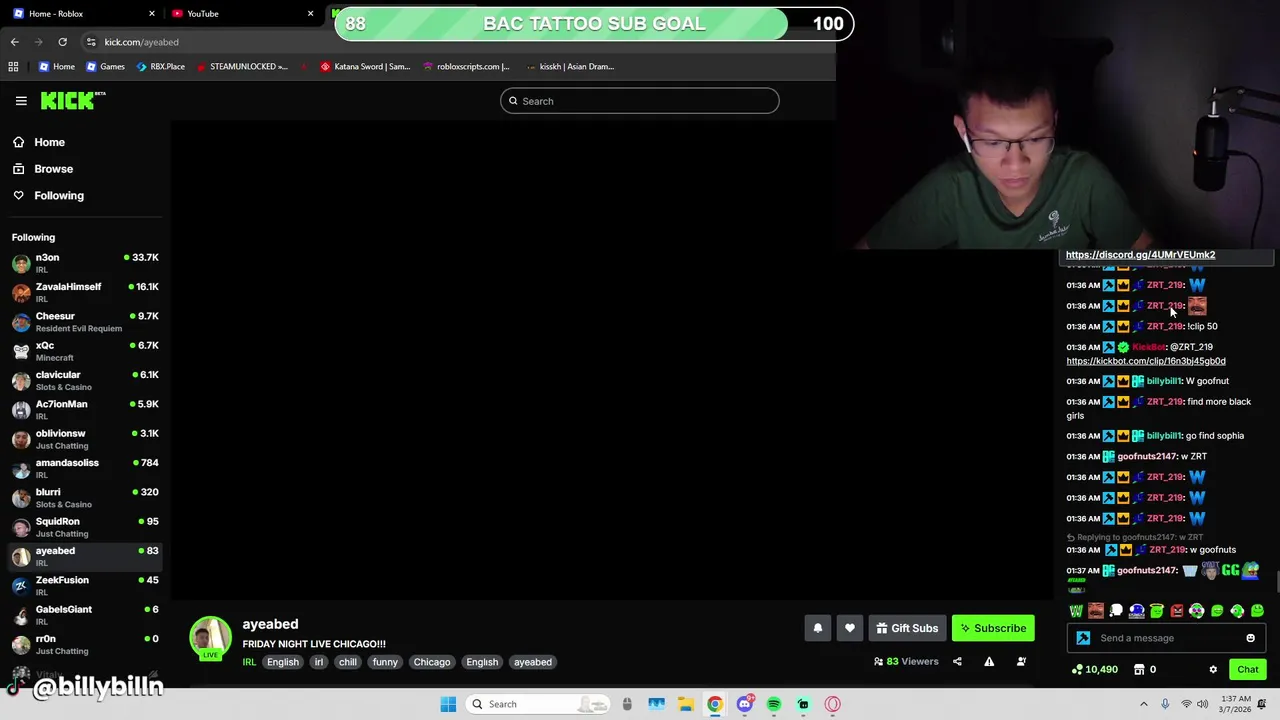Image resolution: width=1280 pixels, height=720 pixels.
Task: Open the Kick hamburger sidebar menu
Action: pyautogui.click(x=21, y=101)
